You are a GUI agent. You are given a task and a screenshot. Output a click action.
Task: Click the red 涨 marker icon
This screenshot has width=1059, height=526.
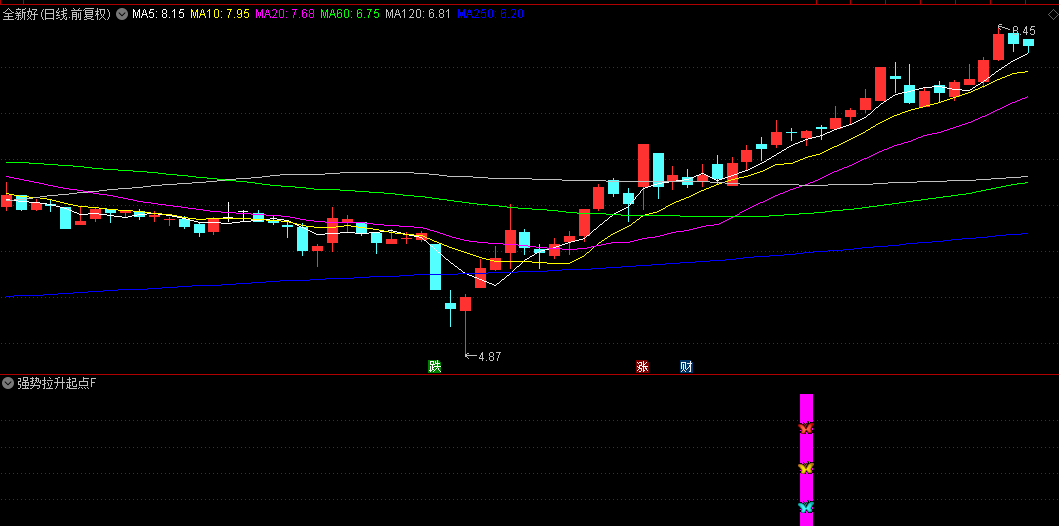click(642, 367)
